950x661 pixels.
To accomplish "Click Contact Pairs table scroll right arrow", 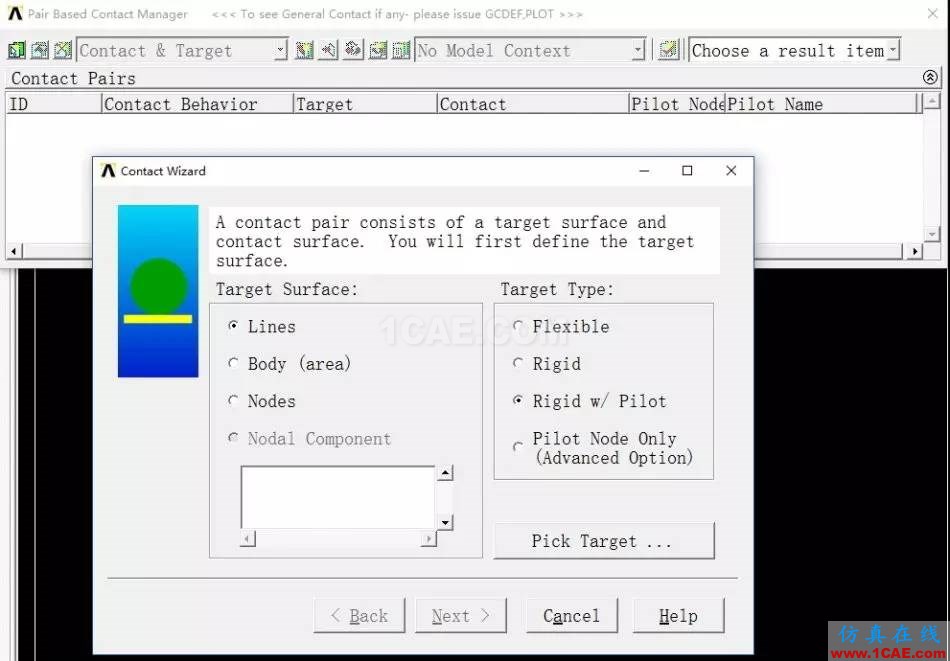I will 914,250.
